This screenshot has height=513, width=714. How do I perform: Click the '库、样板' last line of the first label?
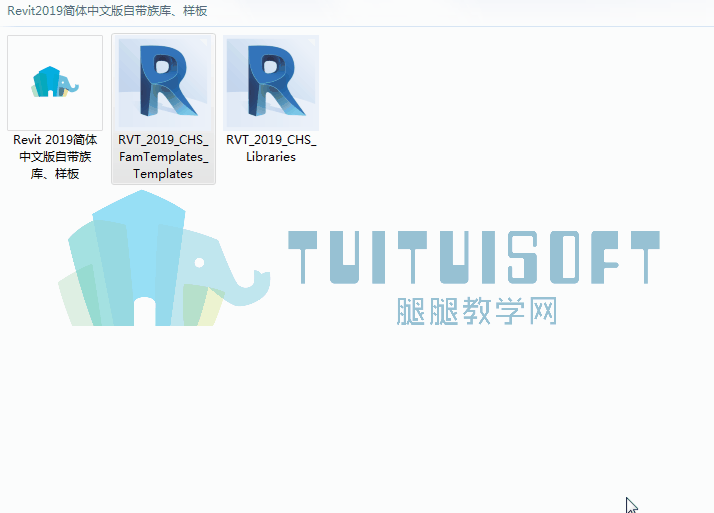(55, 173)
